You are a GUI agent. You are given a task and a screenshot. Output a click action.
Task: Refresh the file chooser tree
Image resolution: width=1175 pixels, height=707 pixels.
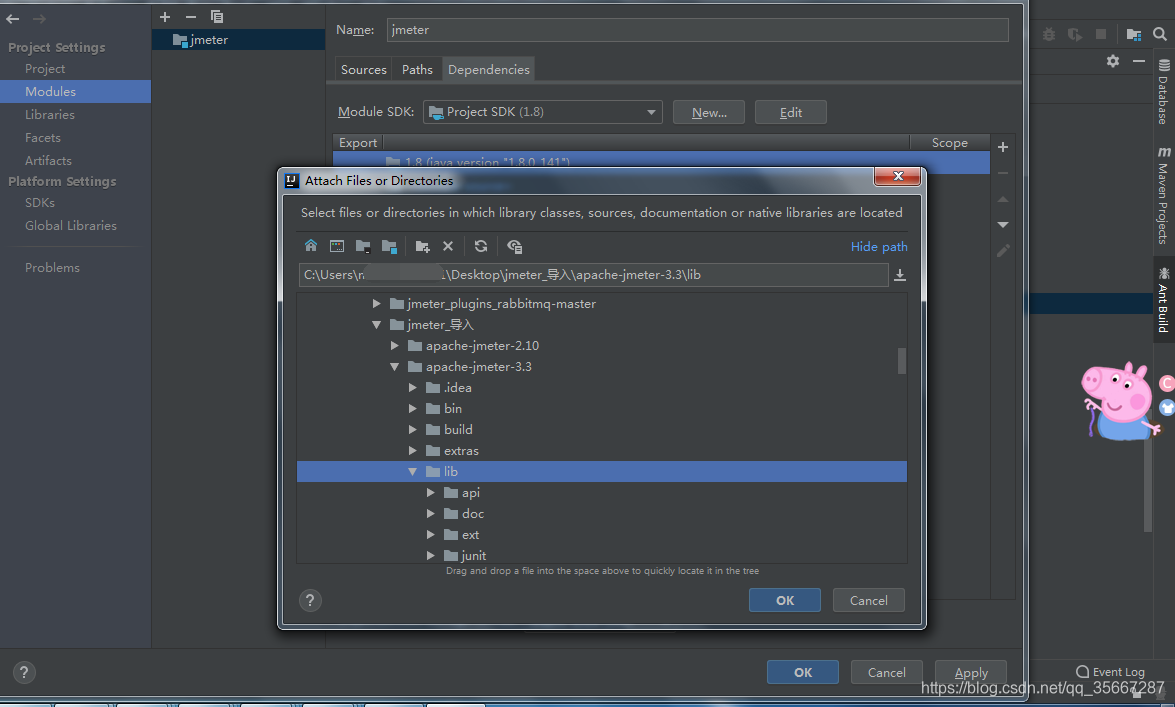tap(481, 246)
